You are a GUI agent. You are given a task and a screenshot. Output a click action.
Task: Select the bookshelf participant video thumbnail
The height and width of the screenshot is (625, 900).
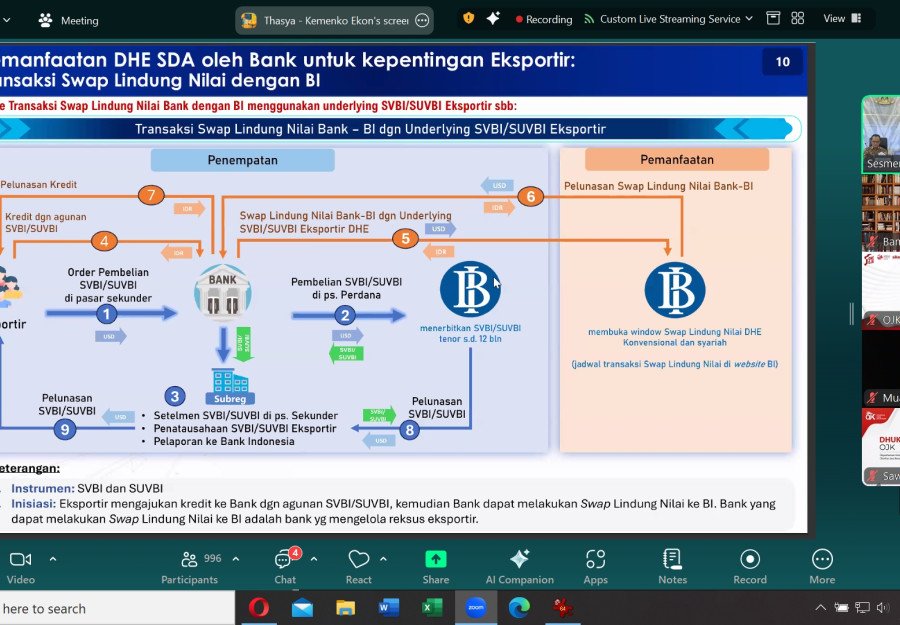[881, 212]
